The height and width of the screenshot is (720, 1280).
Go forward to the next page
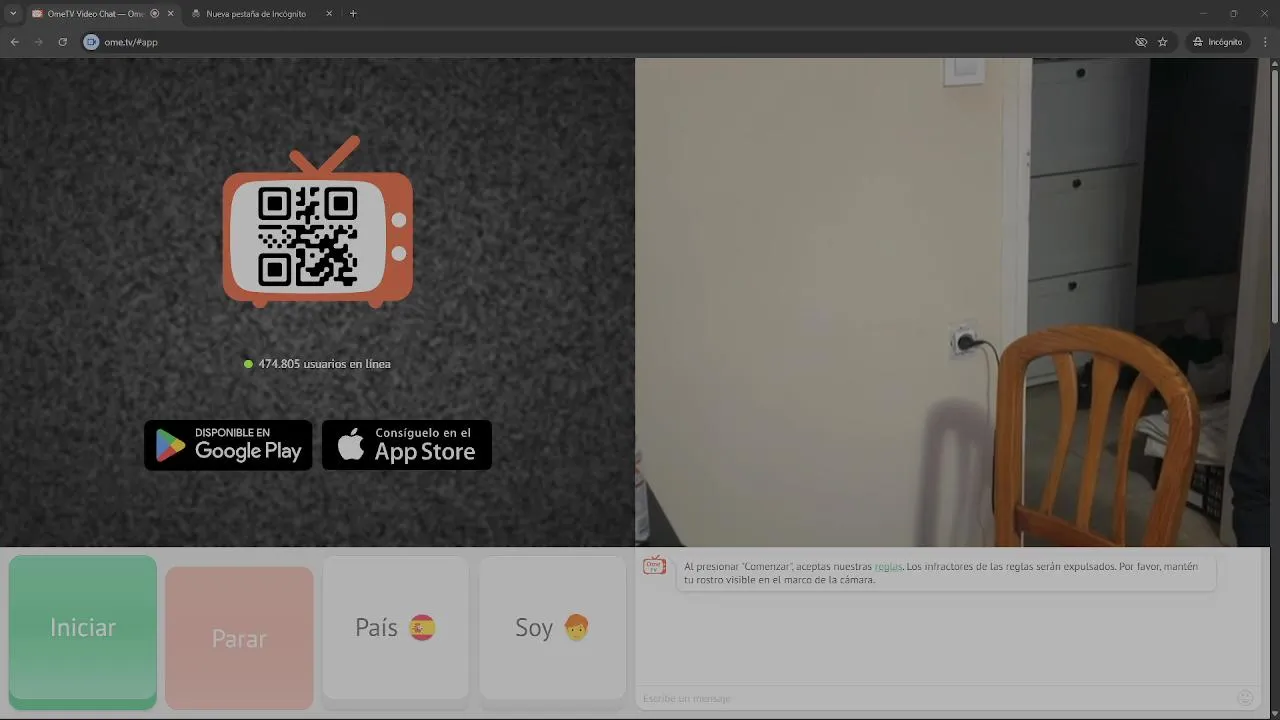tap(38, 42)
